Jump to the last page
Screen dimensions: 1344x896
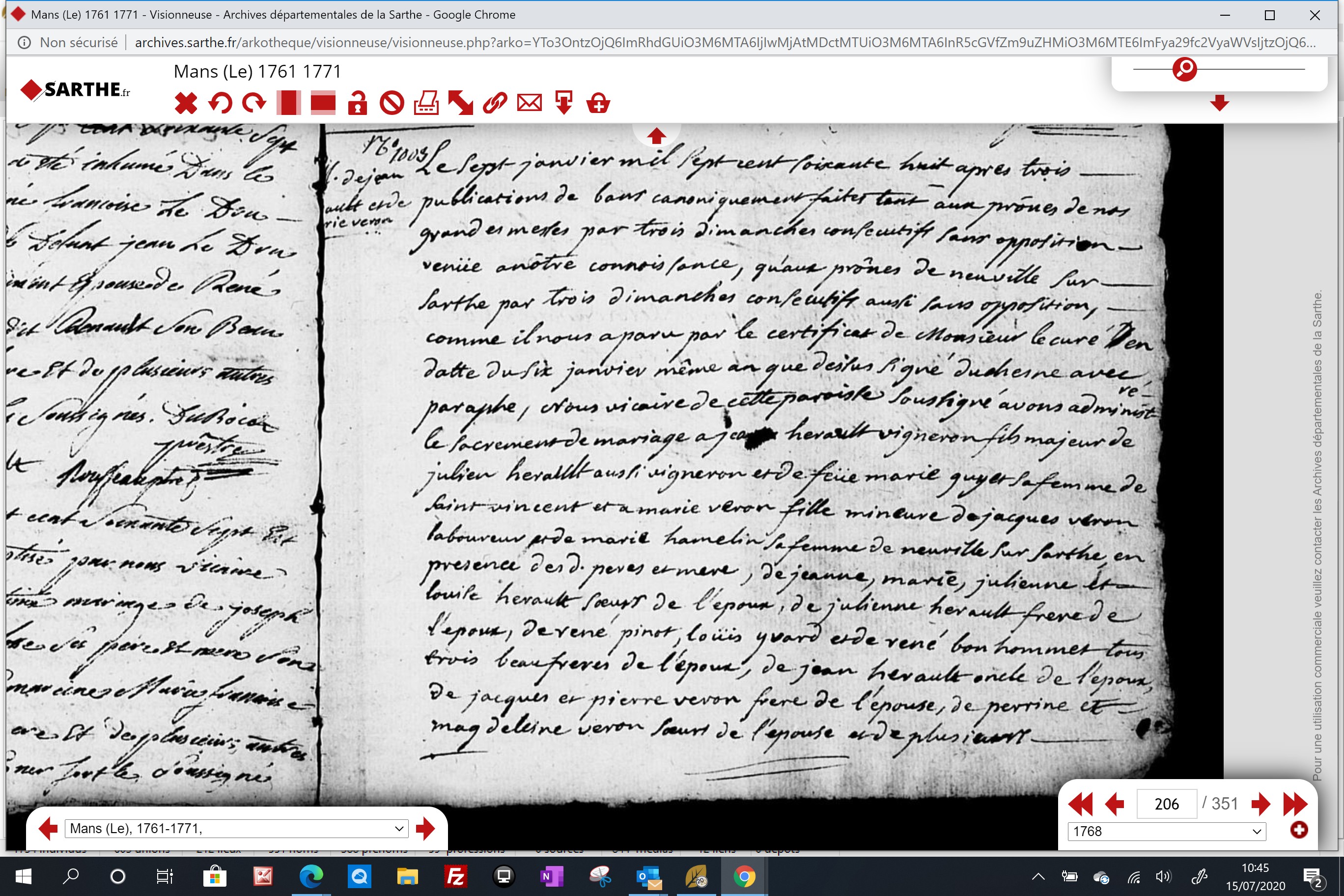tap(1295, 804)
